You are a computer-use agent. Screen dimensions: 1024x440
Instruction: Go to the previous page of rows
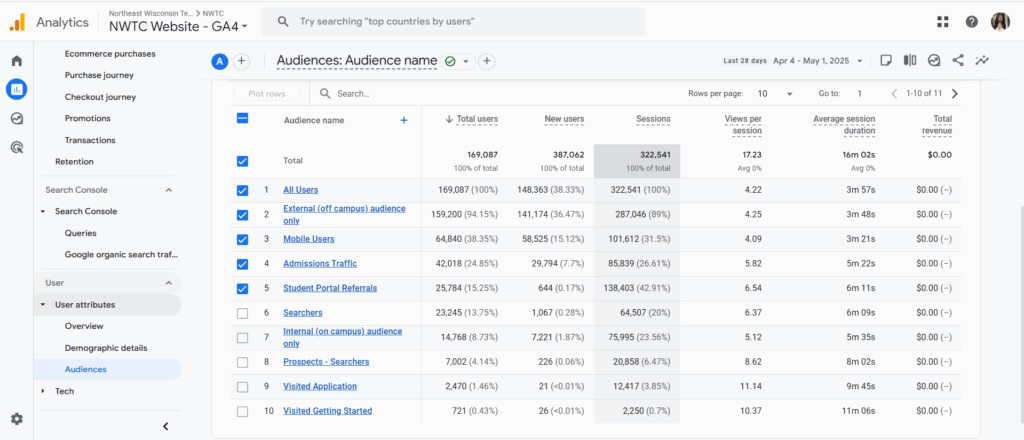click(894, 93)
